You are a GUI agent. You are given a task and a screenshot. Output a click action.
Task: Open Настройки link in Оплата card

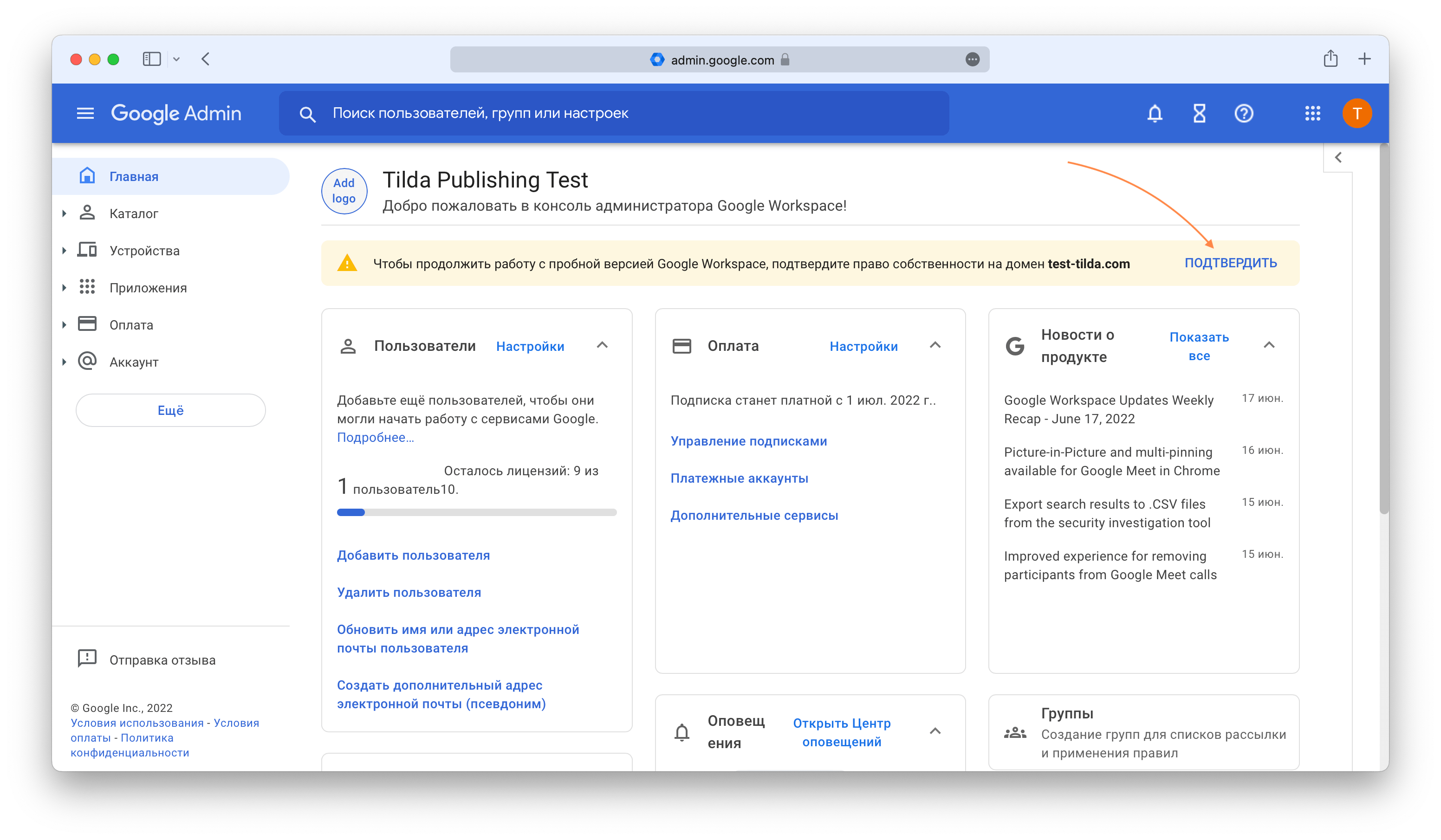coord(863,346)
